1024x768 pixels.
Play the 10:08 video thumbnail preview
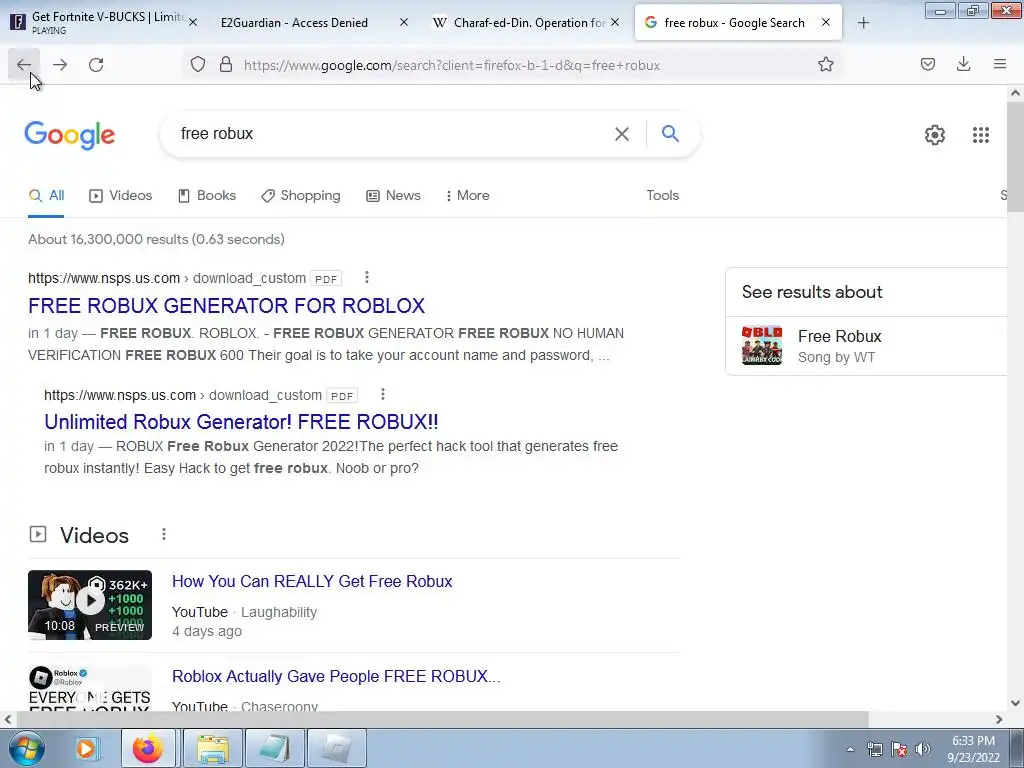(x=90, y=605)
